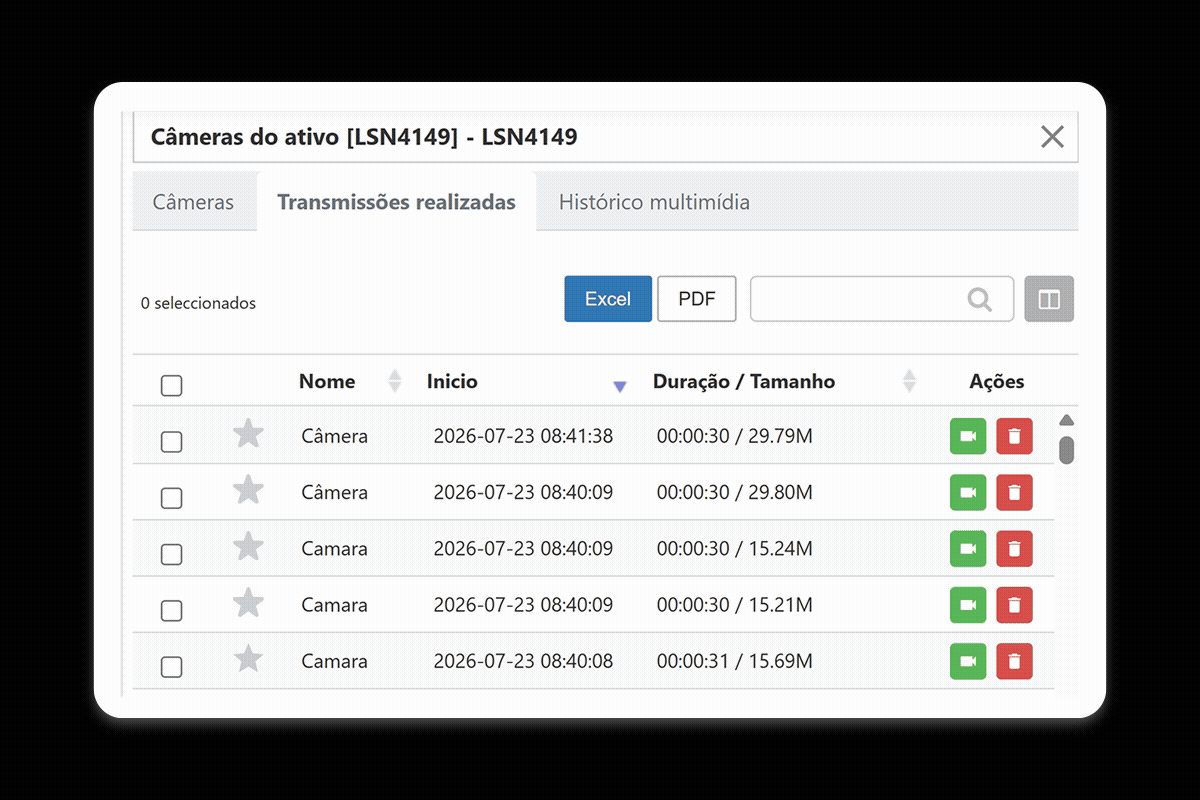Click the 2026-07-23 08:40:08 cell
Viewport: 1200px width, 800px height.
[523, 661]
